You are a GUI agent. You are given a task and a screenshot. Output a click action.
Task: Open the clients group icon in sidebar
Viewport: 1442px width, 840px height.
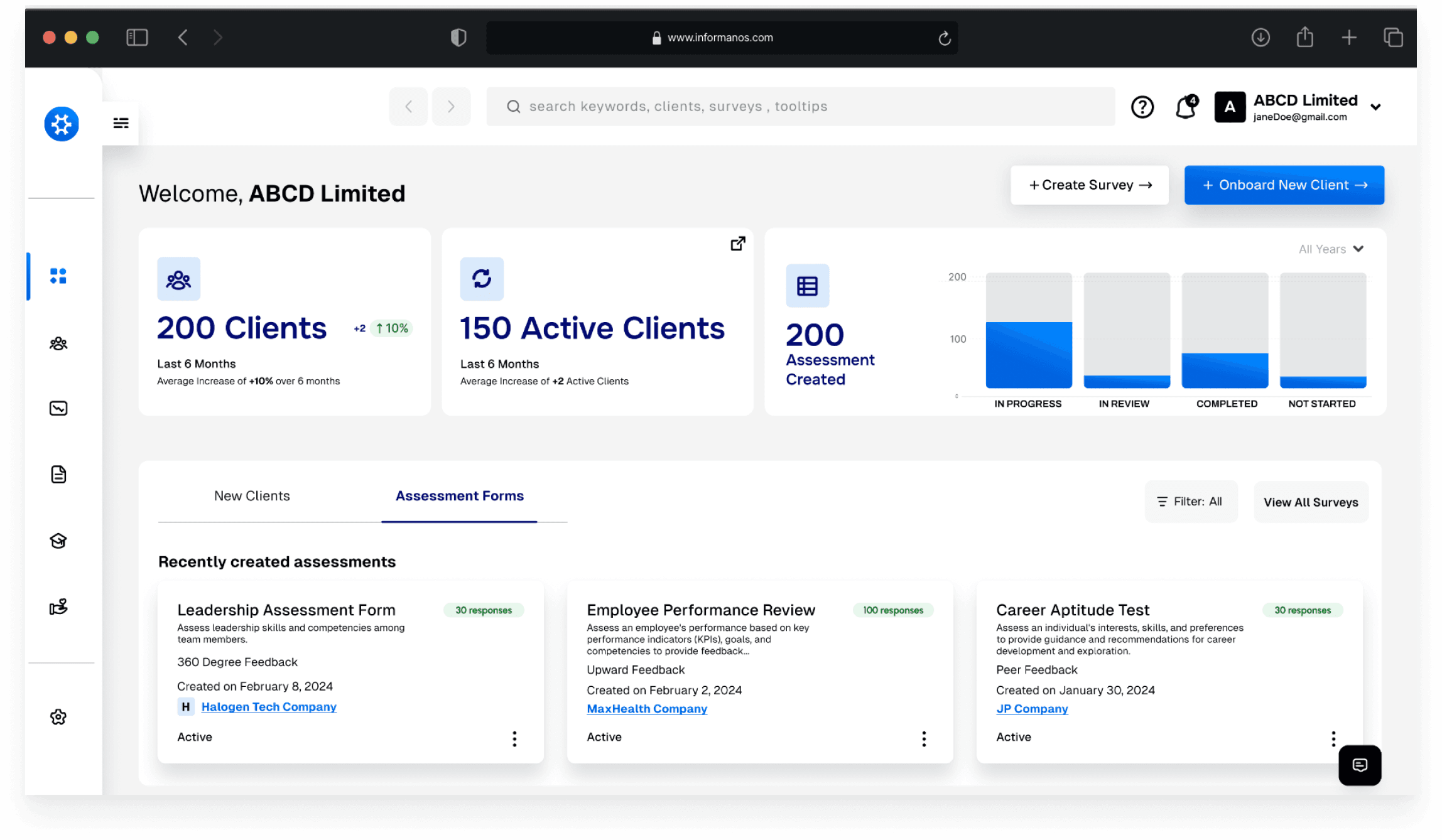pos(58,343)
